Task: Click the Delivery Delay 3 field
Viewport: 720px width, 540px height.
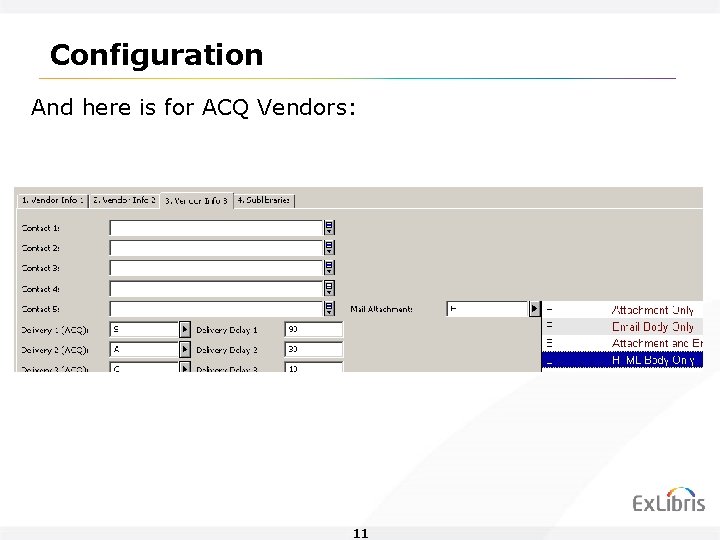Action: point(314,367)
